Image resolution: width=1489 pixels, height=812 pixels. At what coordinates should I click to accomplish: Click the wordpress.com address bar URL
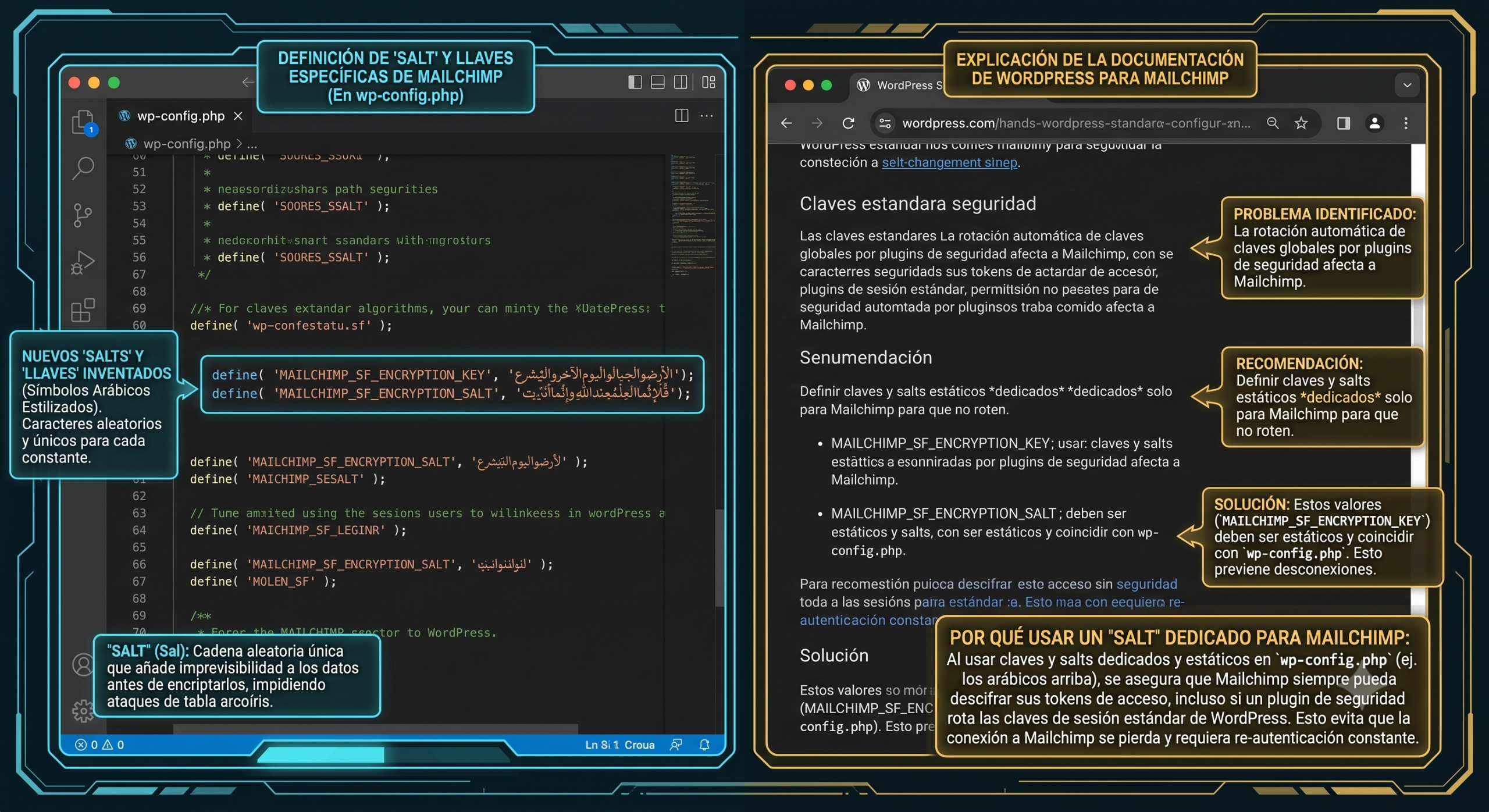tap(1076, 123)
